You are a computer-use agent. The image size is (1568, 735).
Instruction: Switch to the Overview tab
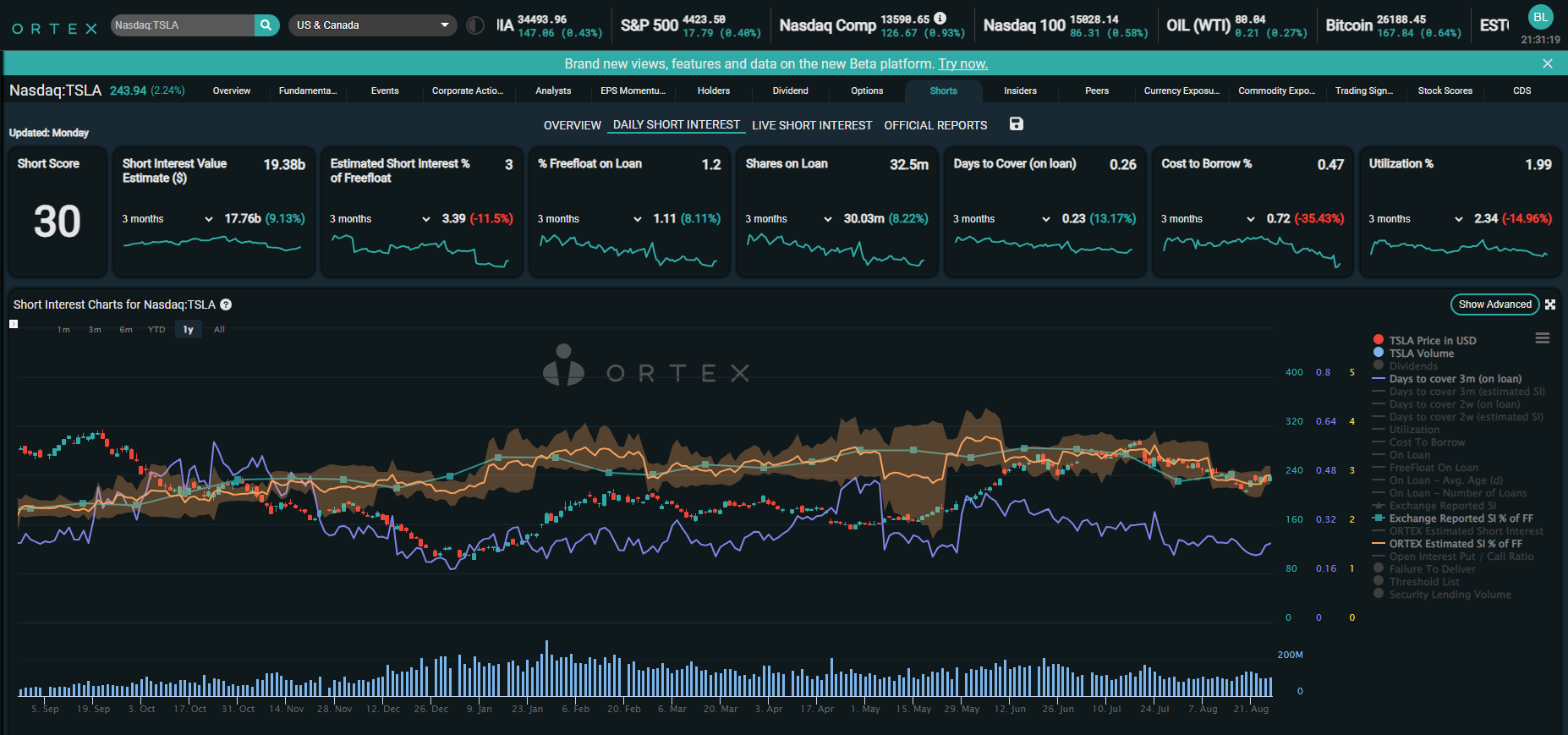click(x=232, y=91)
